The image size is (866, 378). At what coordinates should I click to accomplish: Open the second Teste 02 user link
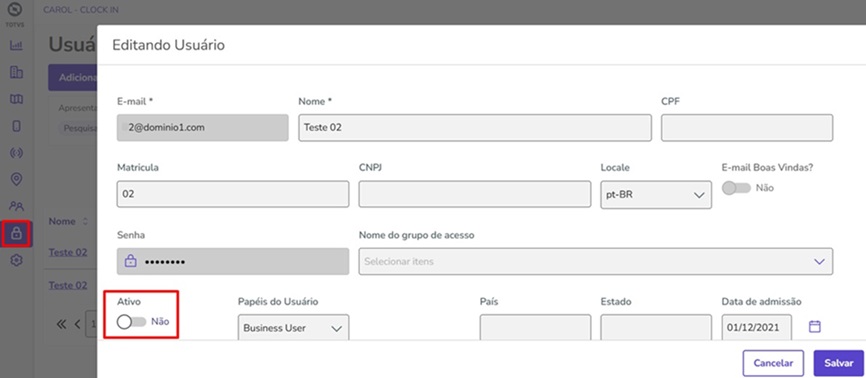68,285
